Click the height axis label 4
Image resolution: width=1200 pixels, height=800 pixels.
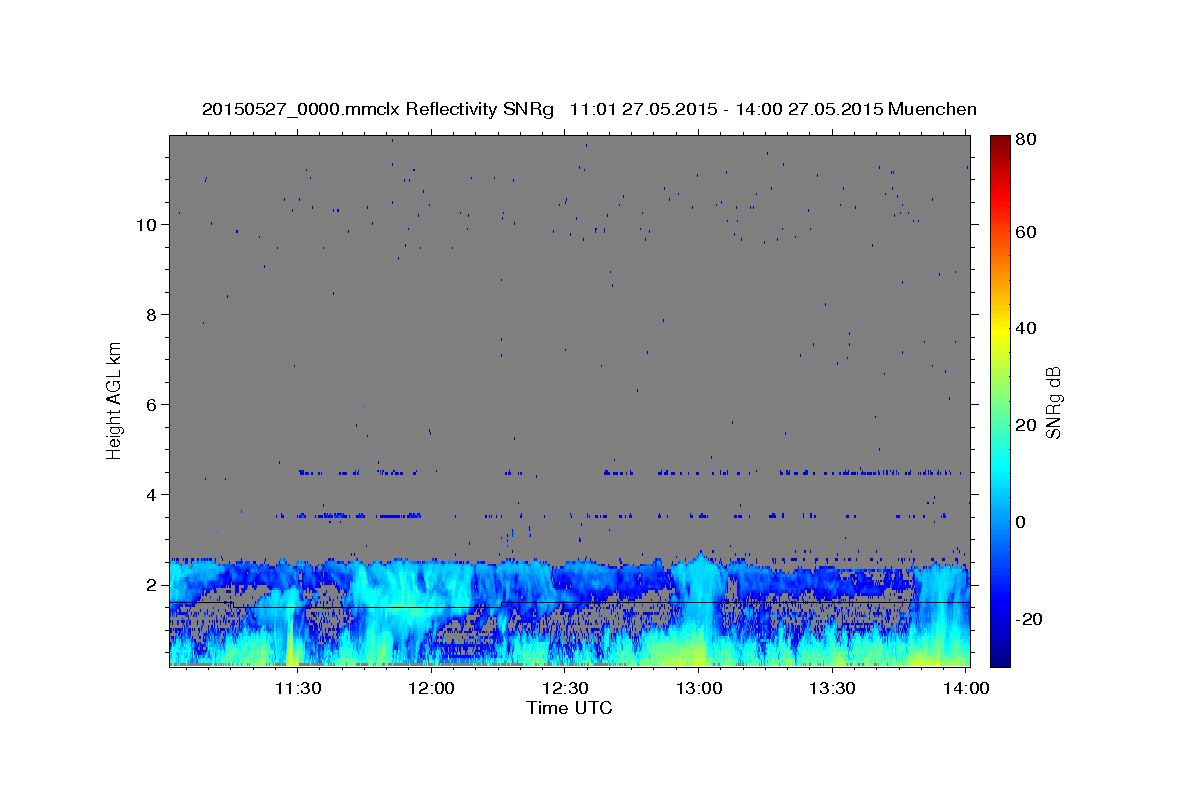pyautogui.click(x=151, y=495)
